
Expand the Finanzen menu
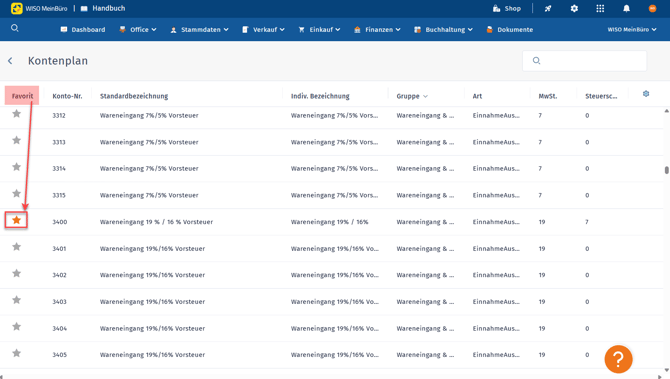(x=377, y=29)
